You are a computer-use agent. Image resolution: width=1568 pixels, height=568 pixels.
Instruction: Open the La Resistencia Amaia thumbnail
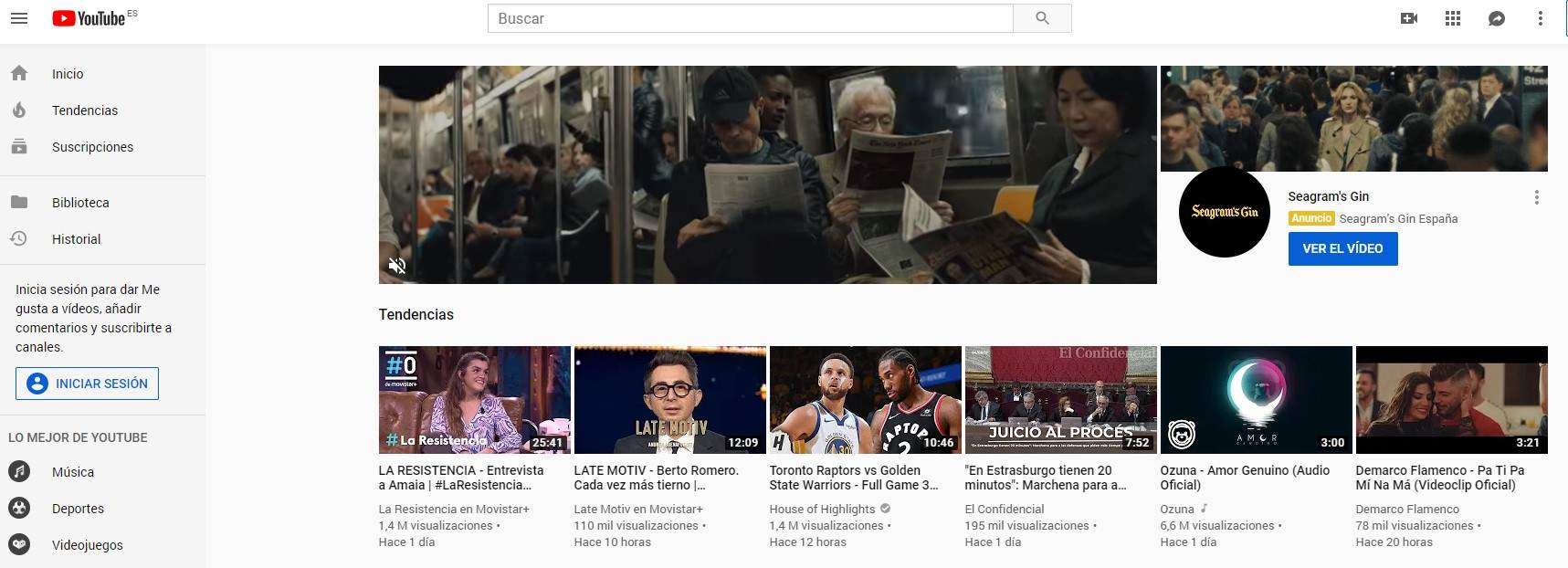[474, 400]
